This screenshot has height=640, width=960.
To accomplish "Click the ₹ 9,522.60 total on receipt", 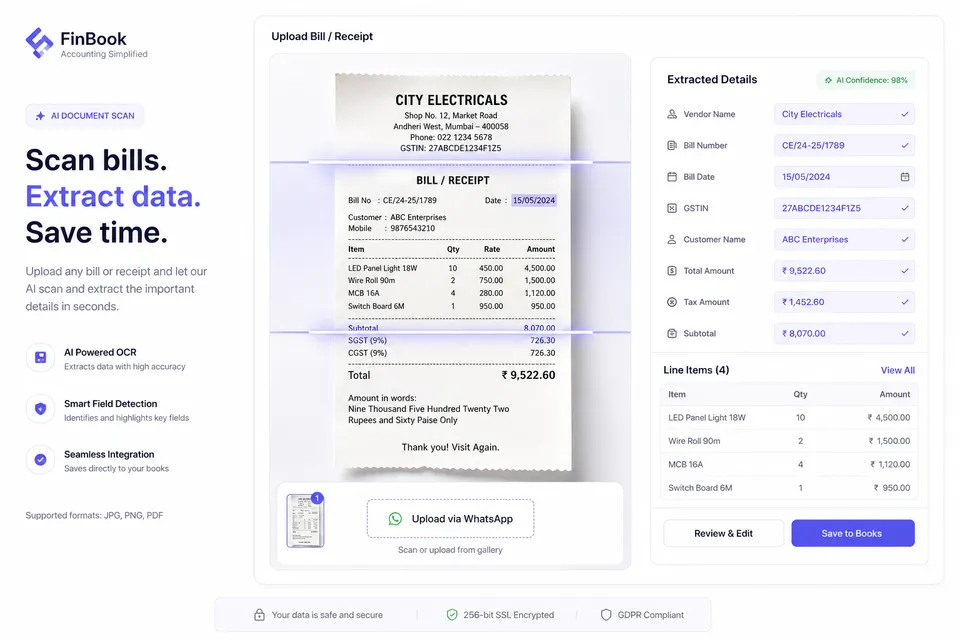I will [528, 375].
